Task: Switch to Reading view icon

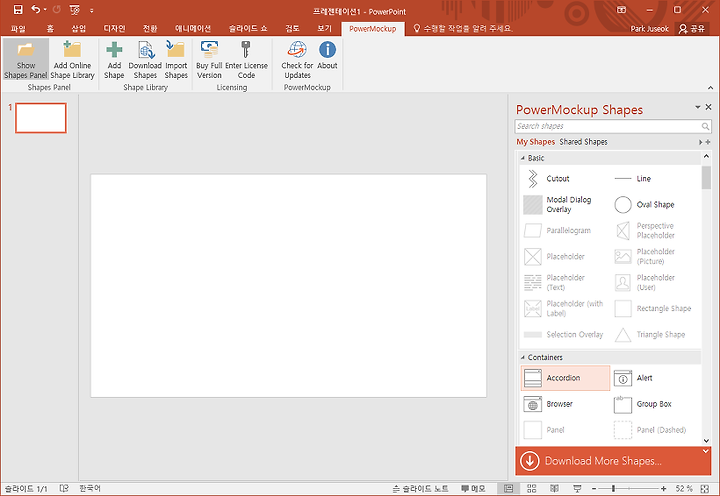Action: [x=554, y=489]
